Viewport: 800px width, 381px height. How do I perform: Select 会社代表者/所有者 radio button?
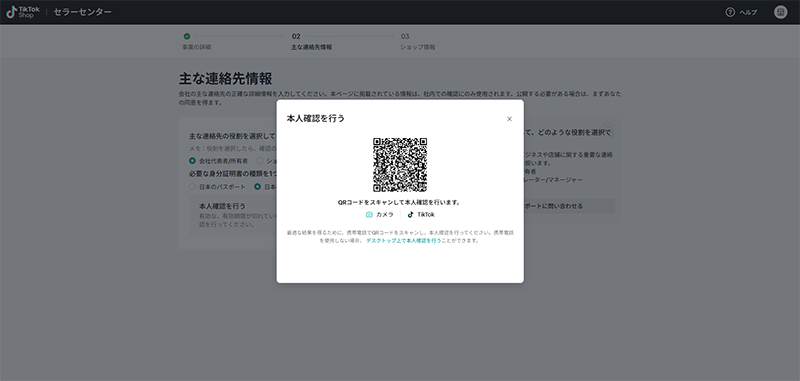tap(192, 161)
